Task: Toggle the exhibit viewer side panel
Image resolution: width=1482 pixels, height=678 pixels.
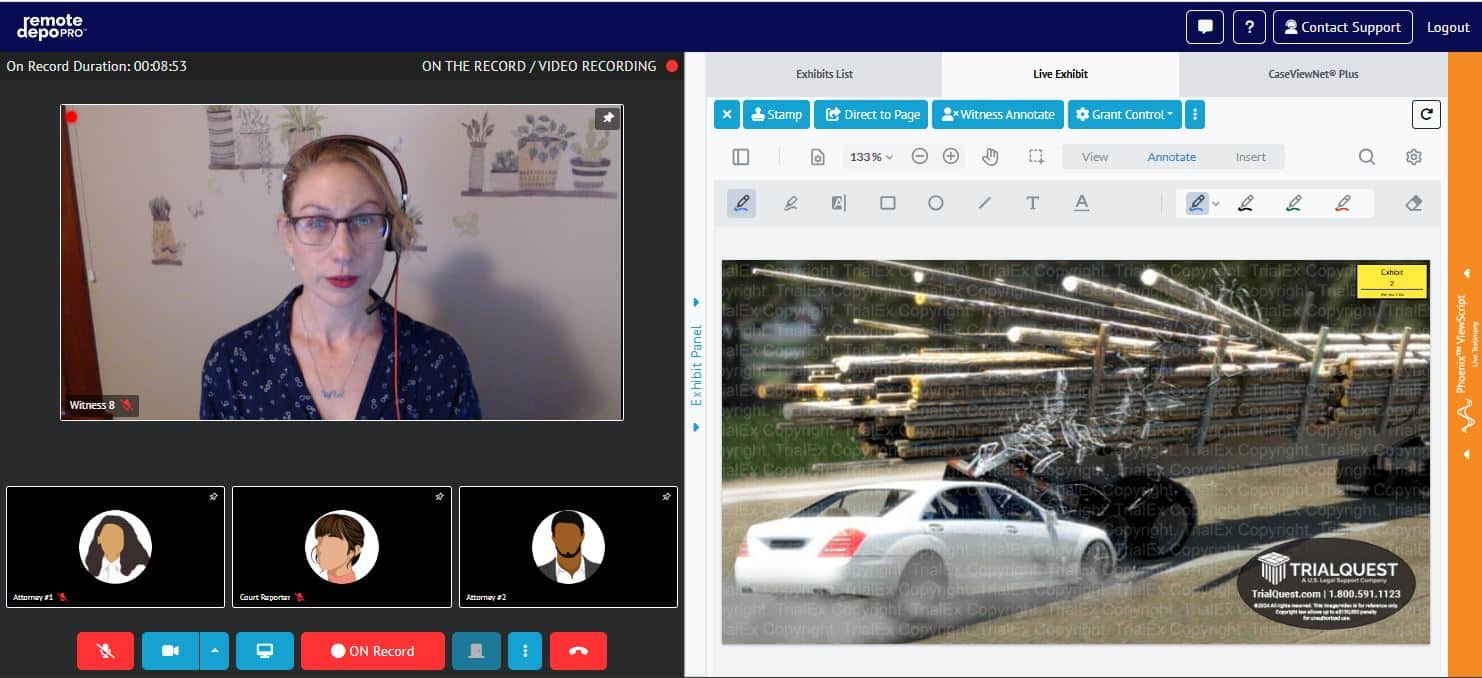Action: [741, 157]
